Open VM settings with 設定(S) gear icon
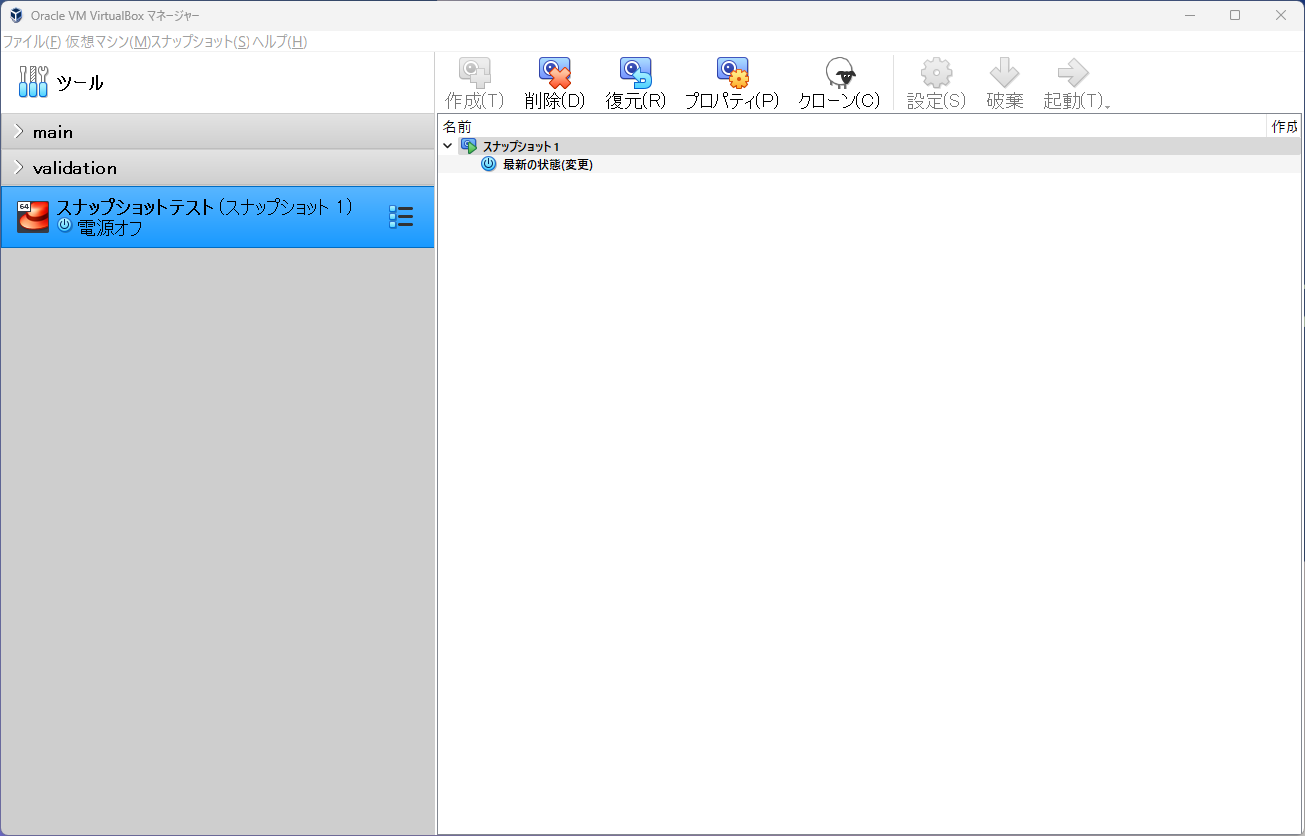1305x836 pixels. coord(936,73)
